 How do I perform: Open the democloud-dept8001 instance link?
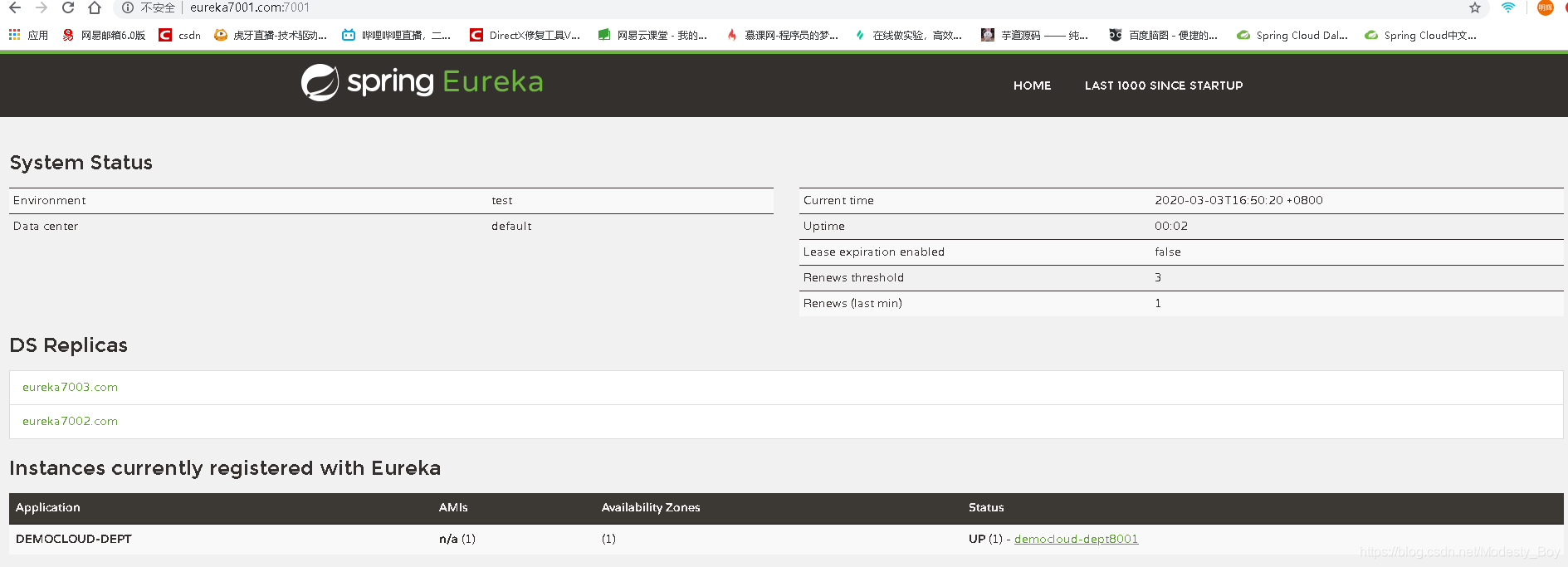(x=1076, y=539)
